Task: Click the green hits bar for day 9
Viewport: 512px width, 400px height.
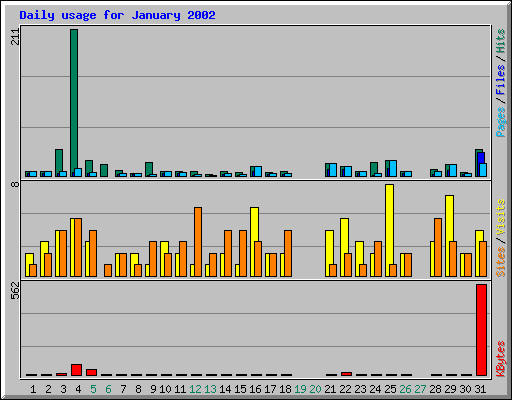Action: pyautogui.click(x=149, y=168)
